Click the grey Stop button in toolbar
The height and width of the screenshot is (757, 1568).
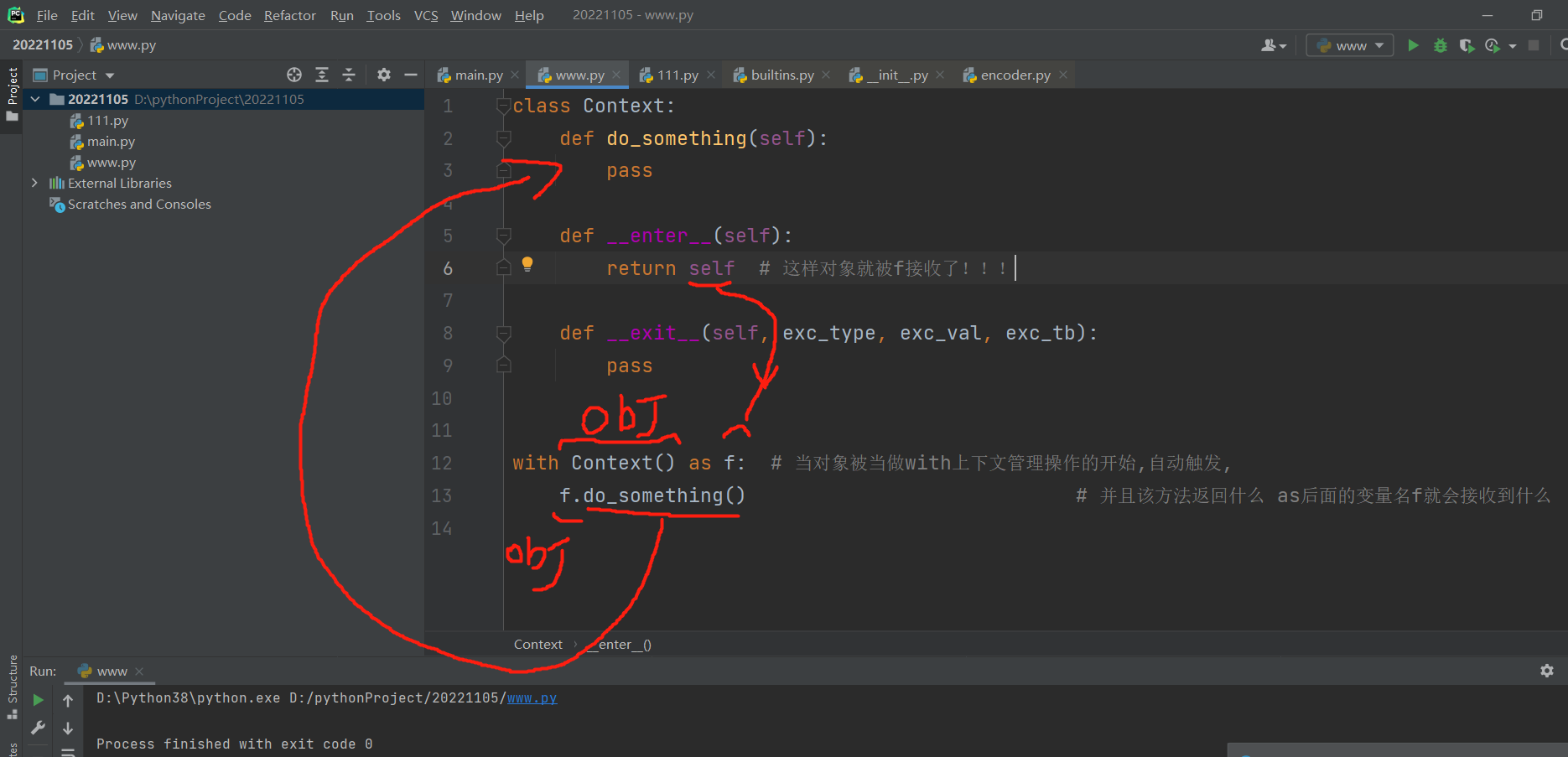point(1534,45)
